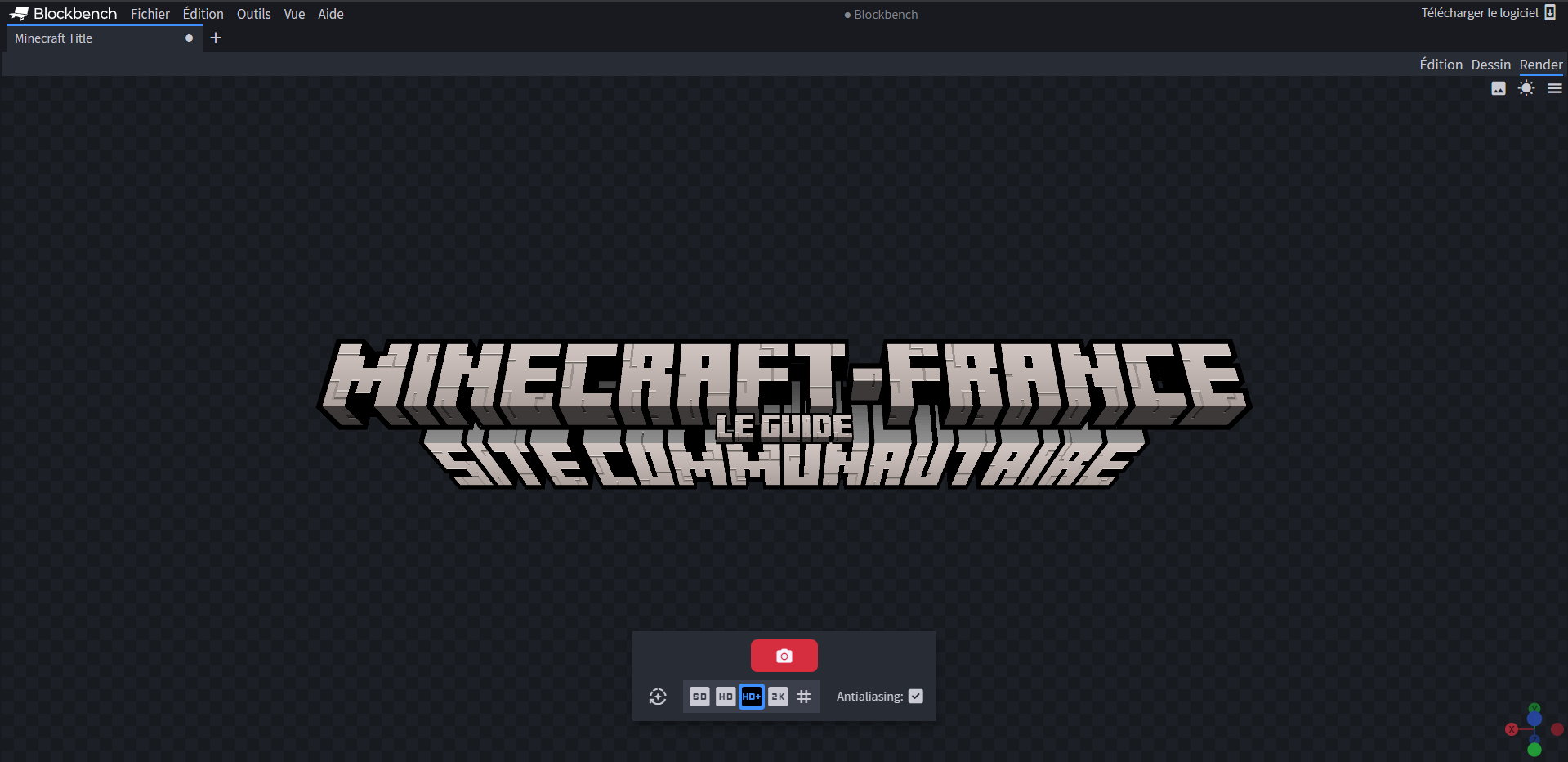Click the rotating sparkle reset icon
The height and width of the screenshot is (762, 1568).
point(658,697)
